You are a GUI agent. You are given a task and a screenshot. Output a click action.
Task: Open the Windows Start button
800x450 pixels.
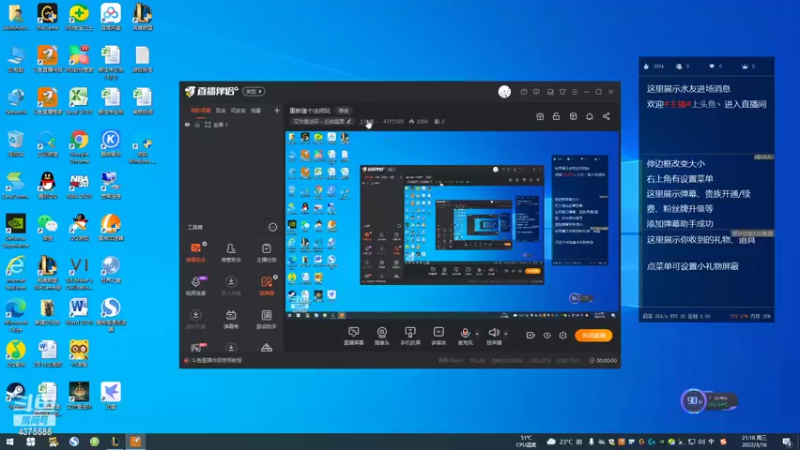[10, 441]
